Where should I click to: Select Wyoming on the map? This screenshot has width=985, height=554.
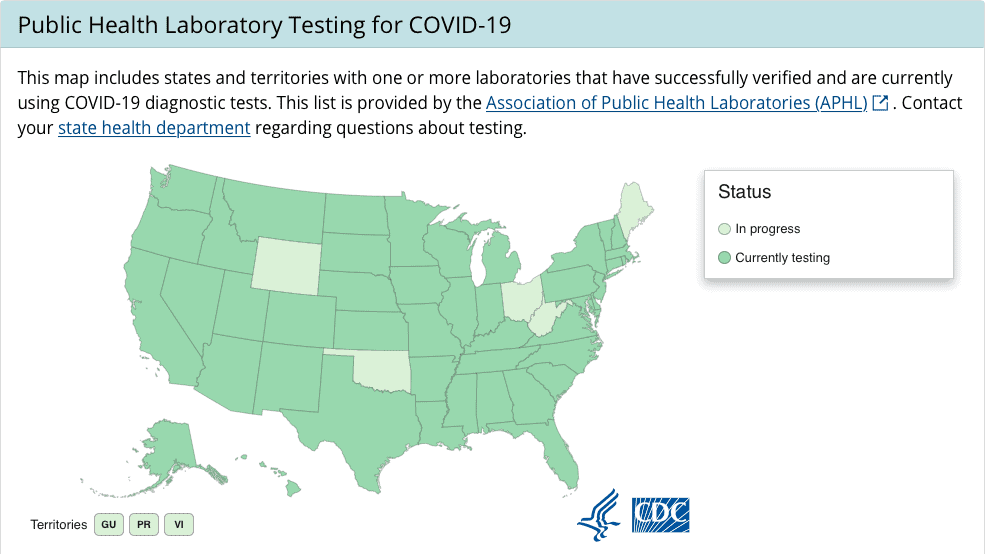coord(285,263)
